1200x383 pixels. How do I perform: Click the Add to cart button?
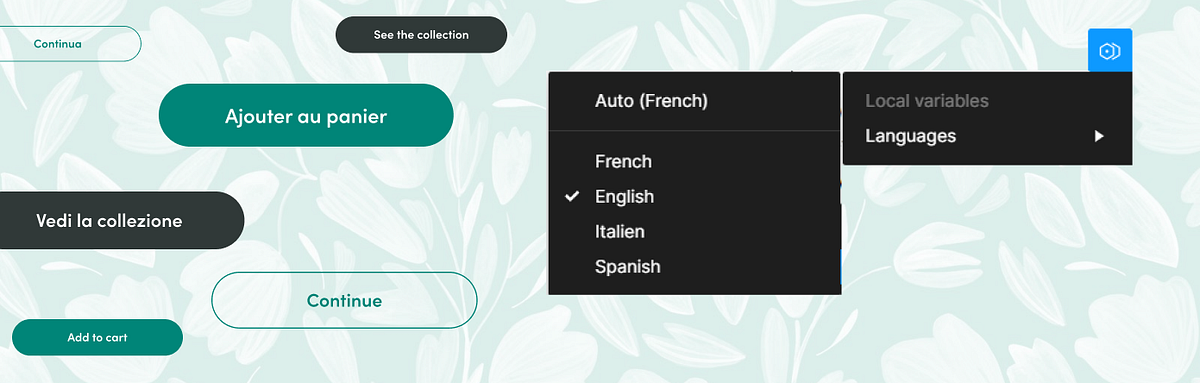click(x=97, y=337)
